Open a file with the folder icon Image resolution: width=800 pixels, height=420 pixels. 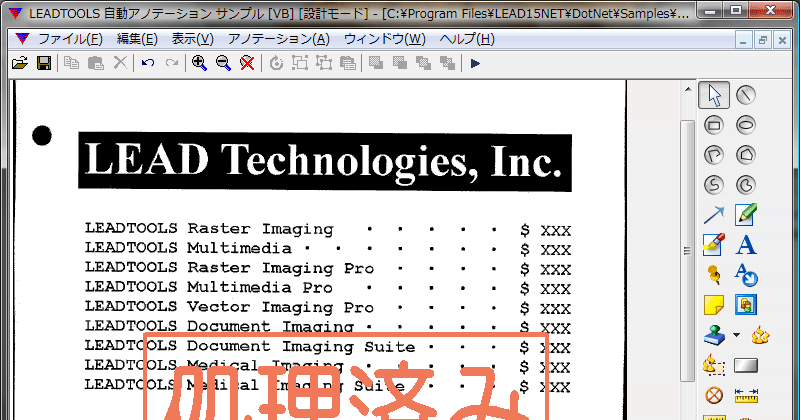coord(19,63)
